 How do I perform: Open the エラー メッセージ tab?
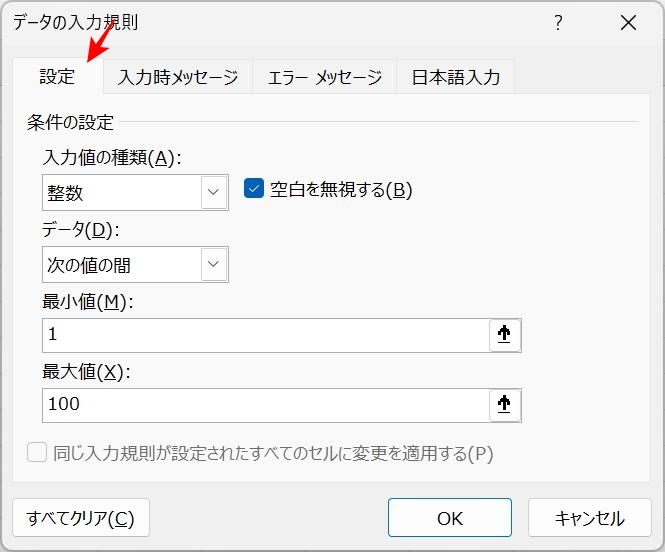click(x=325, y=77)
